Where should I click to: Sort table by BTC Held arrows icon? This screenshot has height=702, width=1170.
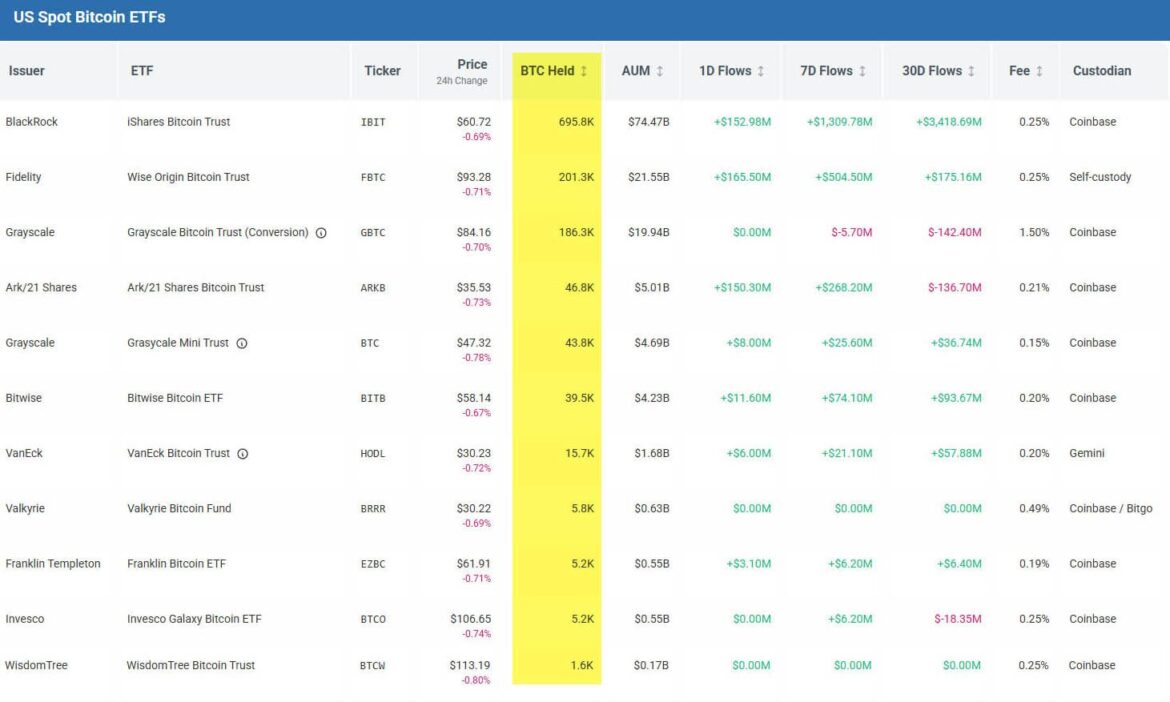click(x=584, y=71)
